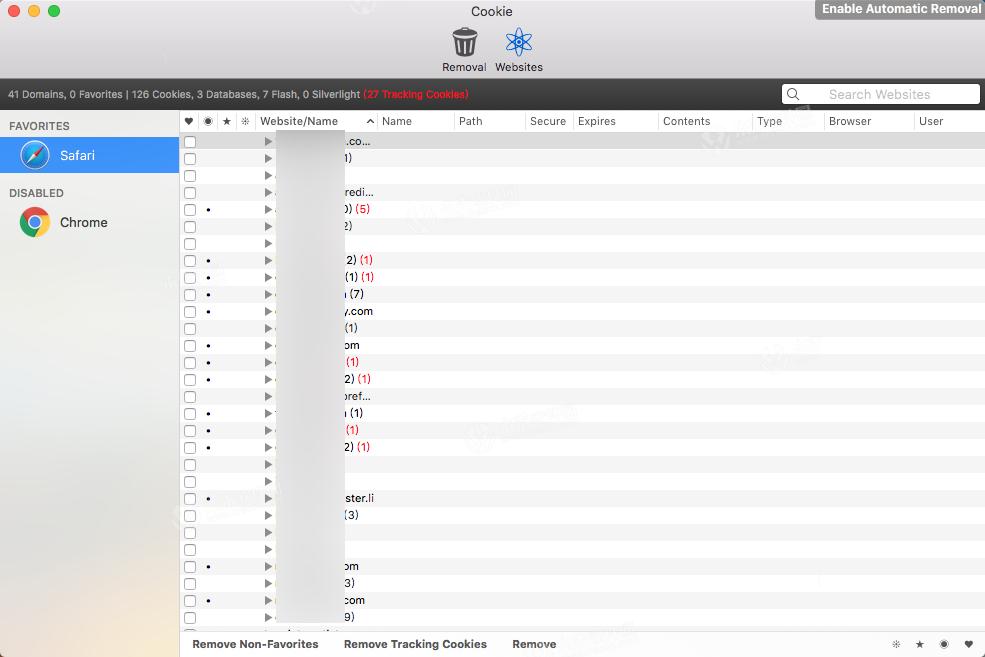
Task: Click the Chrome browser icon under Disabled
Action: (x=35, y=222)
